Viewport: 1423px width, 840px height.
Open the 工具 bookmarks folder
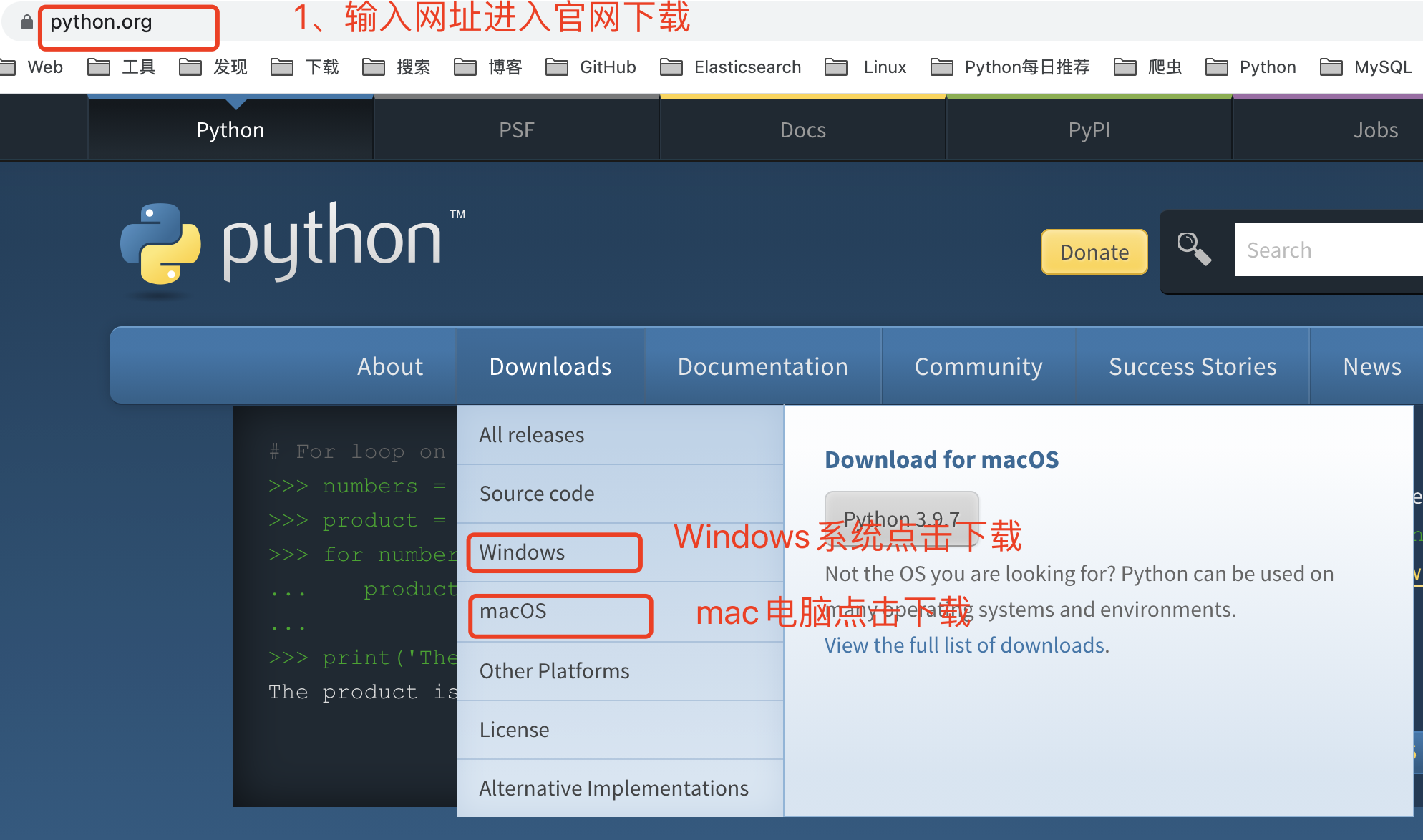121,67
